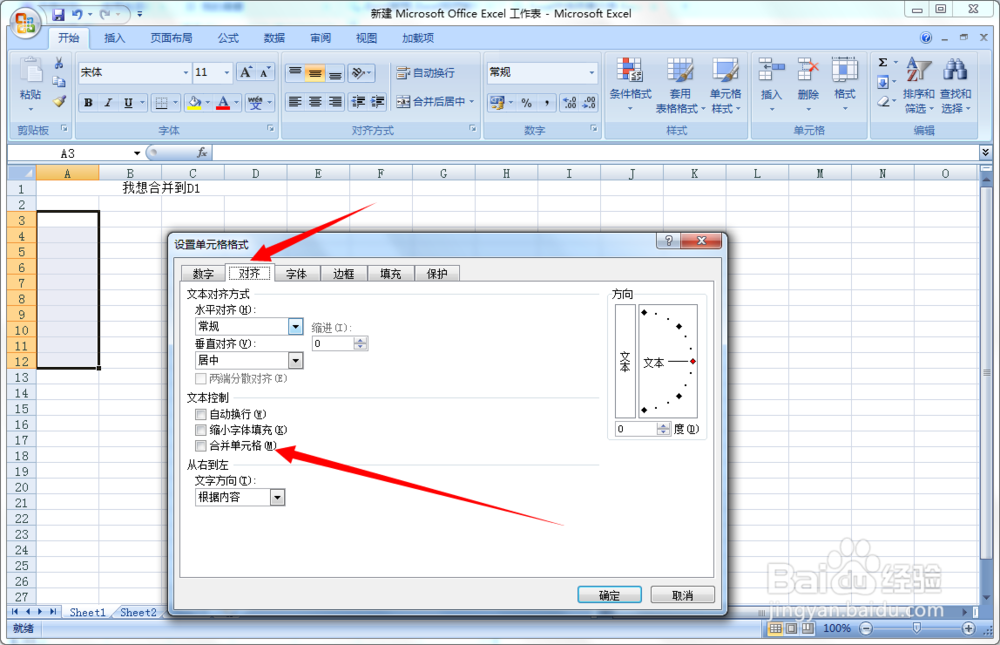Apply percent style format

[526, 102]
